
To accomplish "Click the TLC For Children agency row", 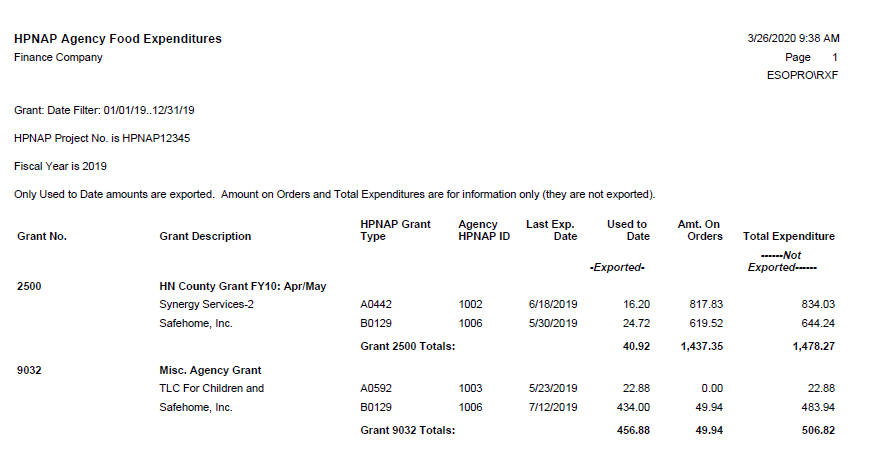I will coord(212,388).
